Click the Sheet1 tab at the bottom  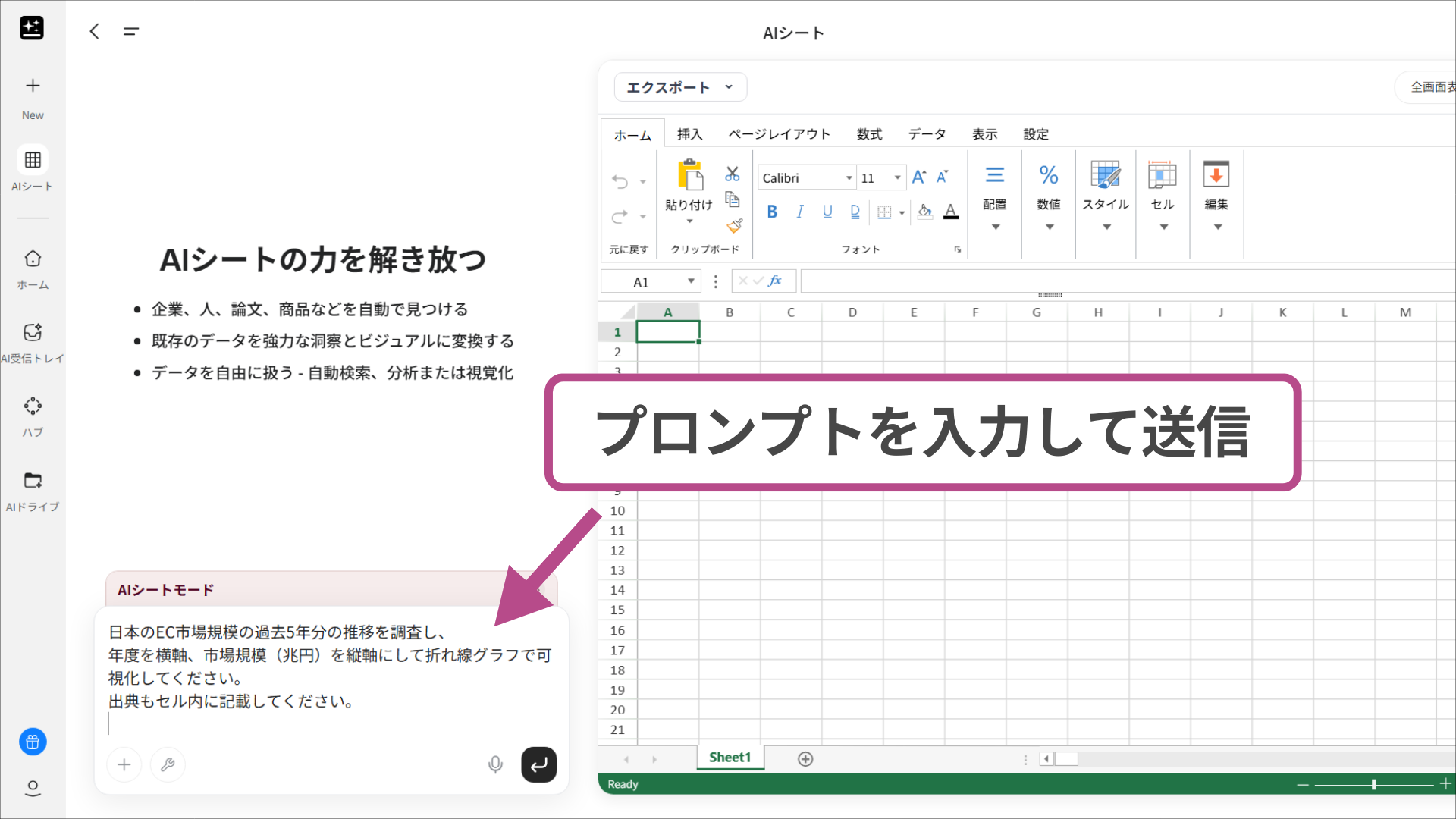click(729, 757)
